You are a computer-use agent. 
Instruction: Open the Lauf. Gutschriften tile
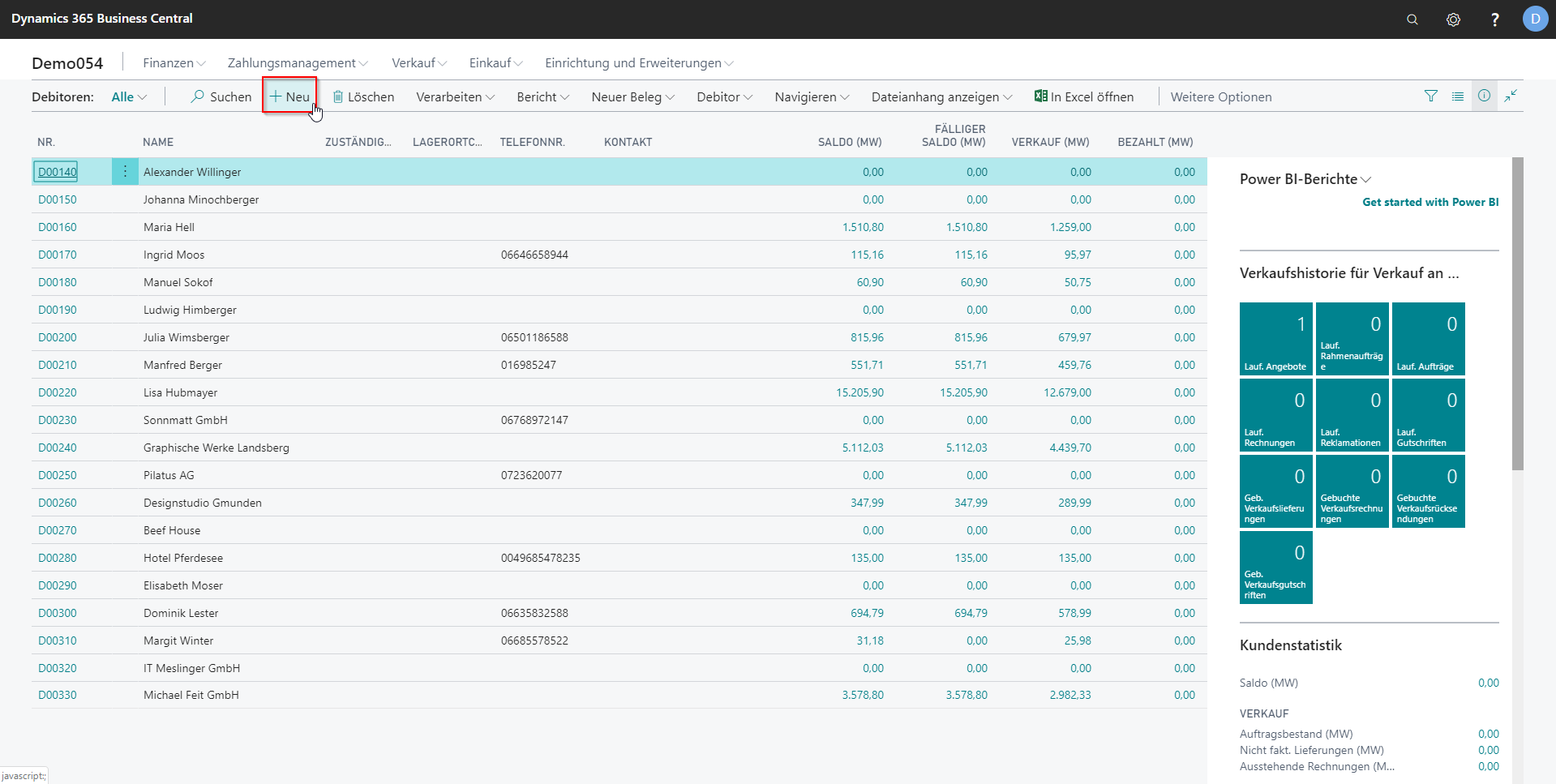pos(1429,414)
